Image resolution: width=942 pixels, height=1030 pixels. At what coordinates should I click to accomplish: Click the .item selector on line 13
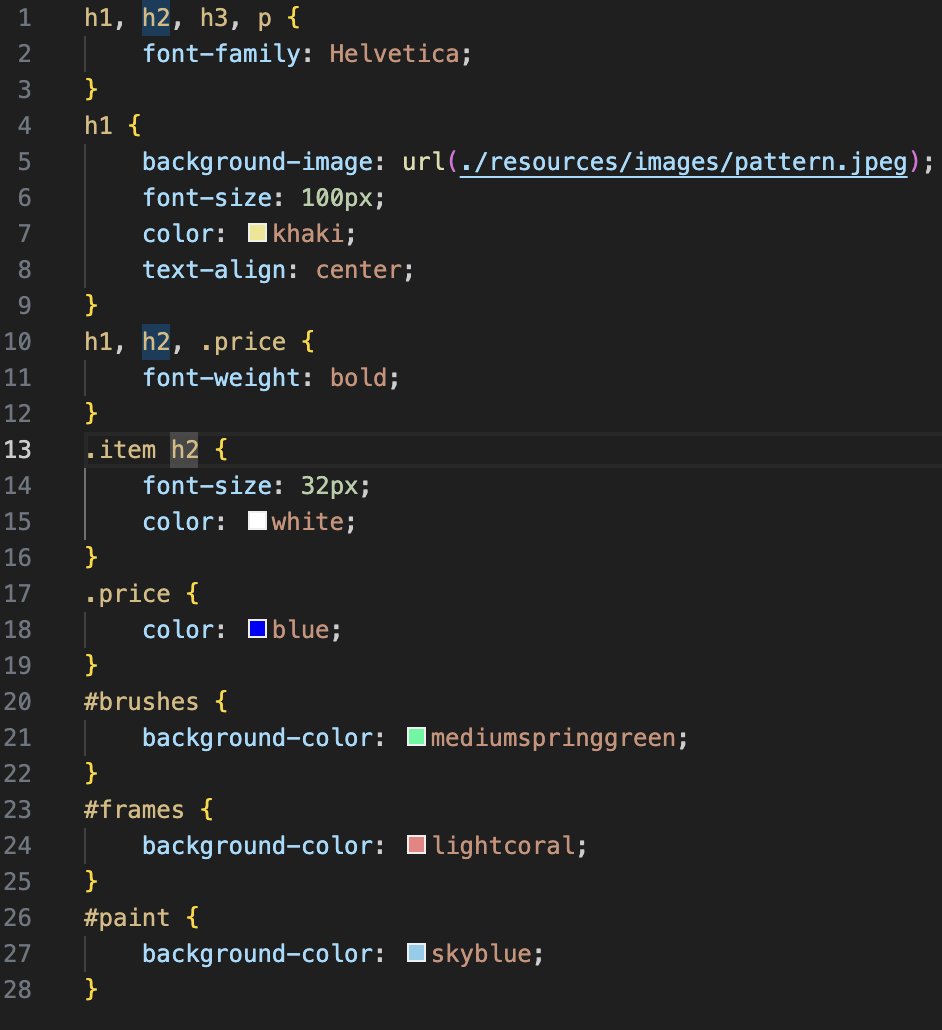[120, 450]
